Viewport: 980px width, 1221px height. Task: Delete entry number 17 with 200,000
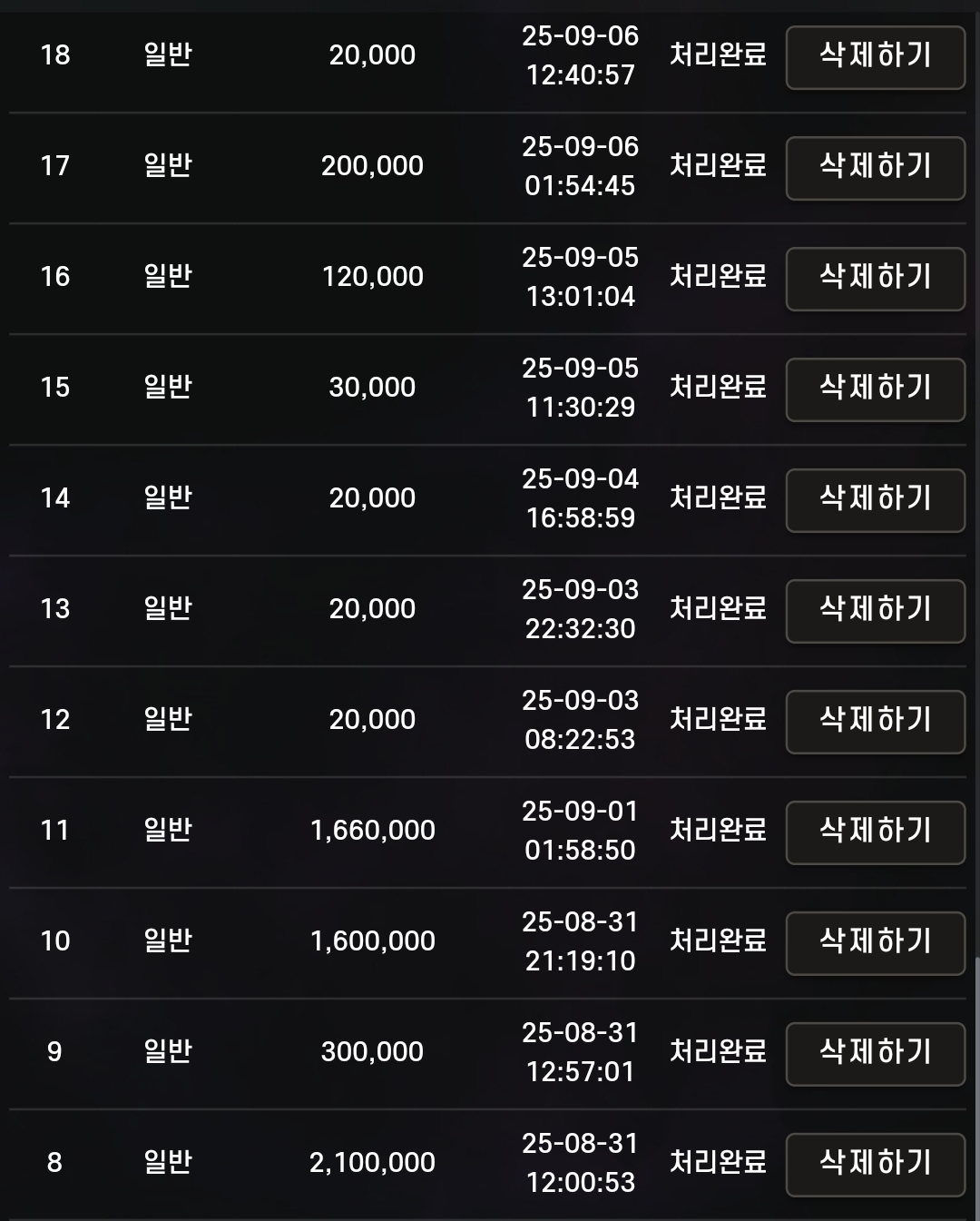(x=875, y=167)
